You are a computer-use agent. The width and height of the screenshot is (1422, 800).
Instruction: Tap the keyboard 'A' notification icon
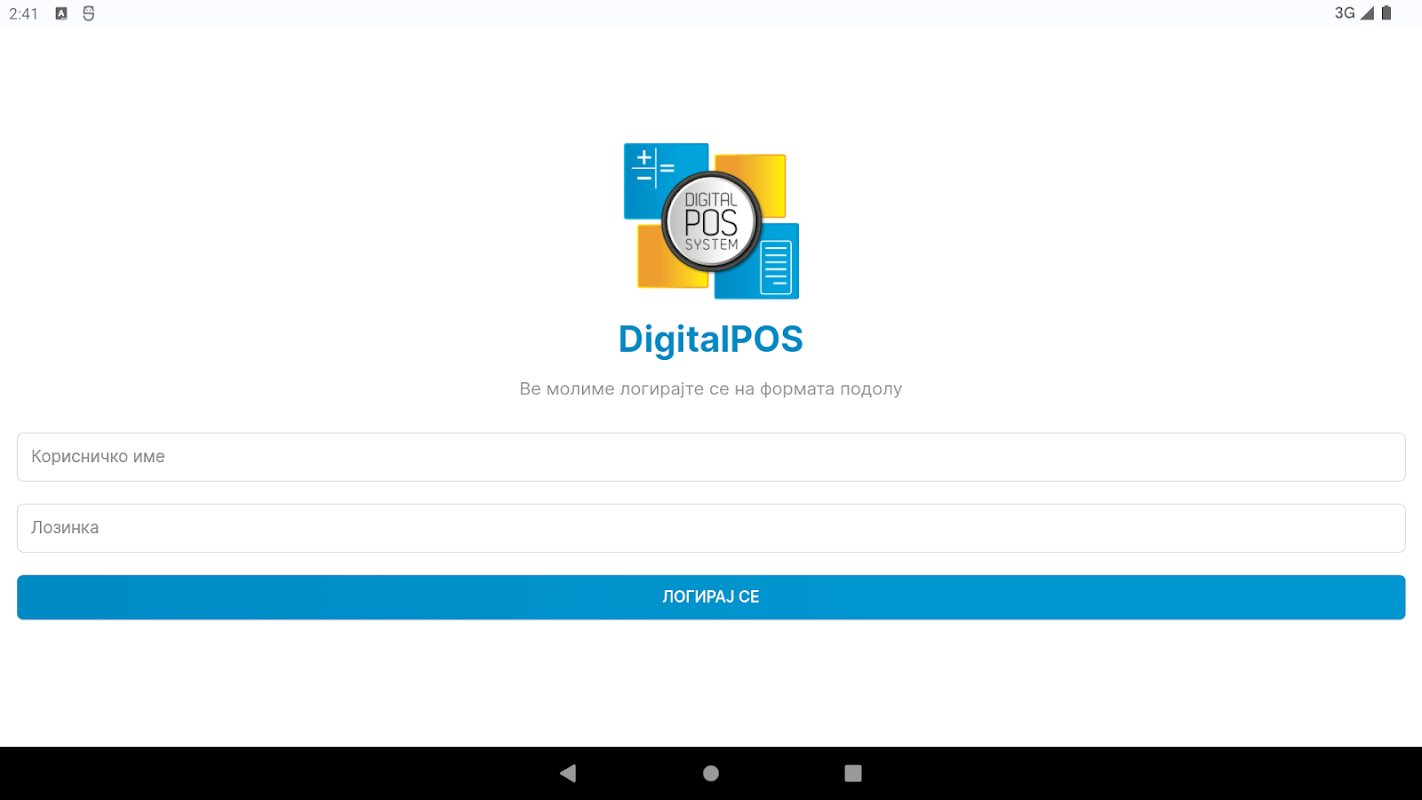[x=61, y=14]
